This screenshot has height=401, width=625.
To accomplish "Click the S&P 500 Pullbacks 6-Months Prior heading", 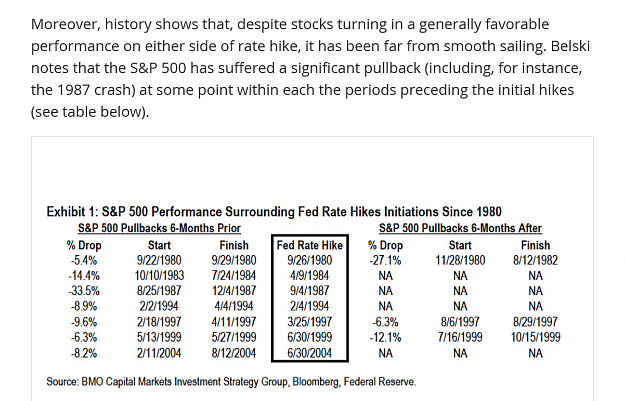I will (x=159, y=228).
